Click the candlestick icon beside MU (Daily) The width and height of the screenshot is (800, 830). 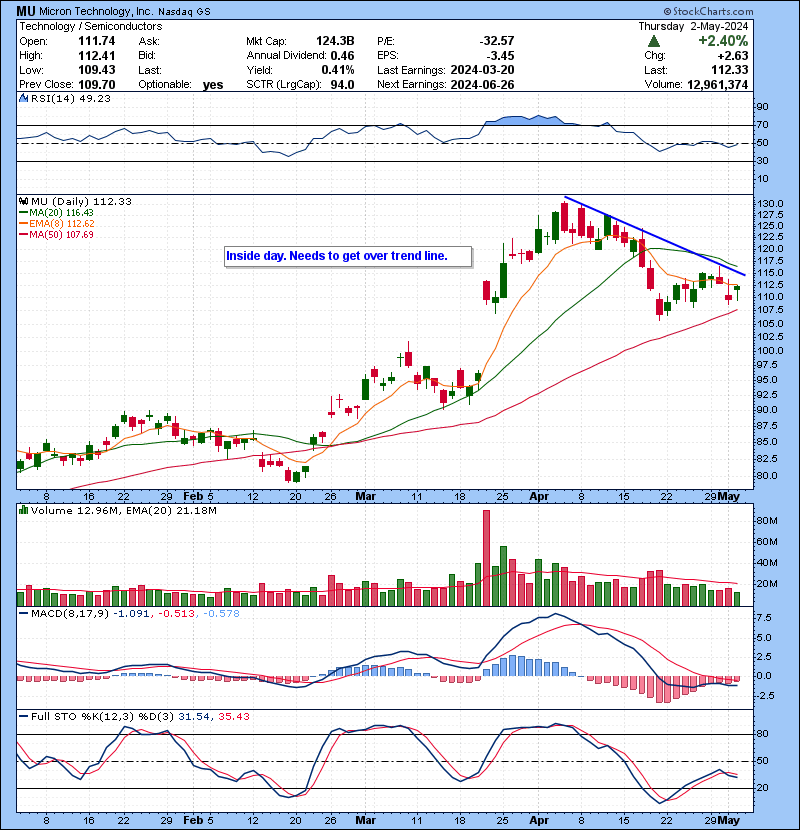click(23, 201)
